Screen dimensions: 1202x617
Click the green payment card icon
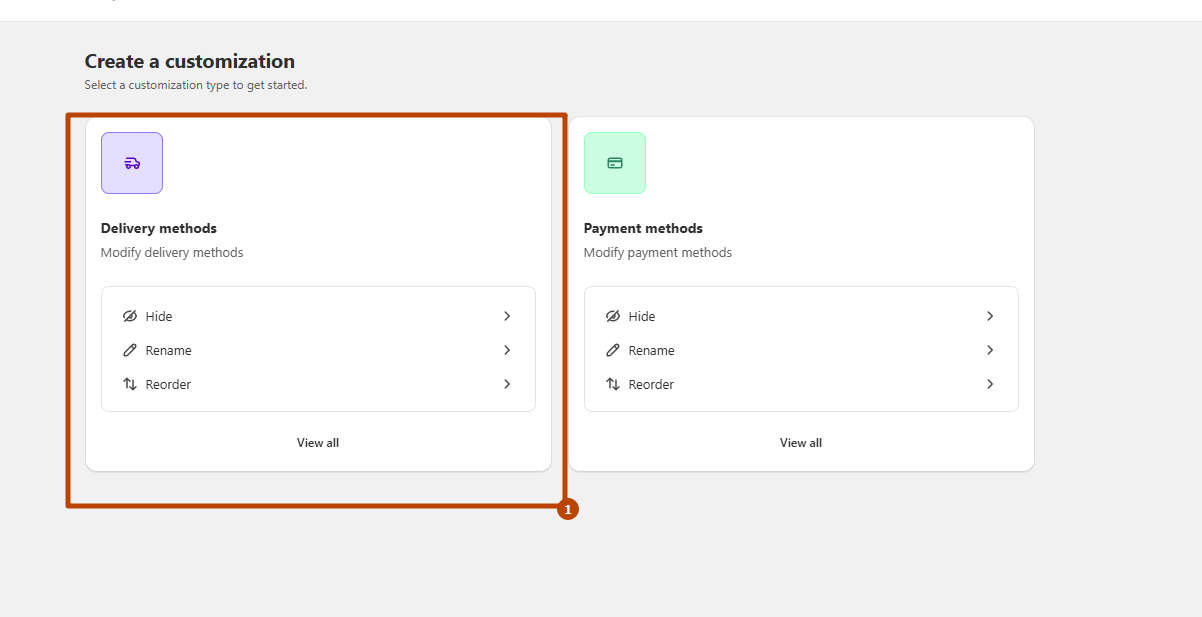pos(615,163)
